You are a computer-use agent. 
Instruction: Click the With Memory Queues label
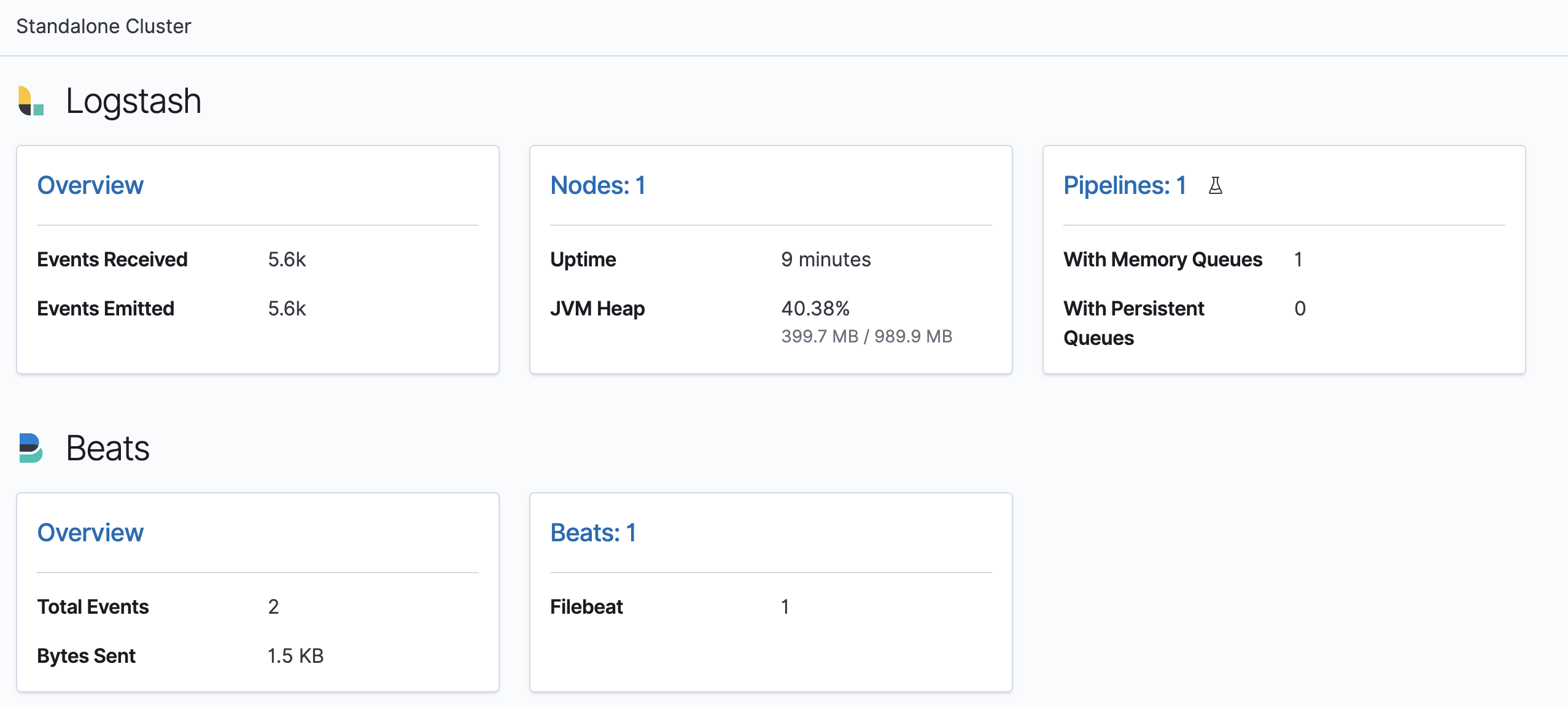[1163, 260]
